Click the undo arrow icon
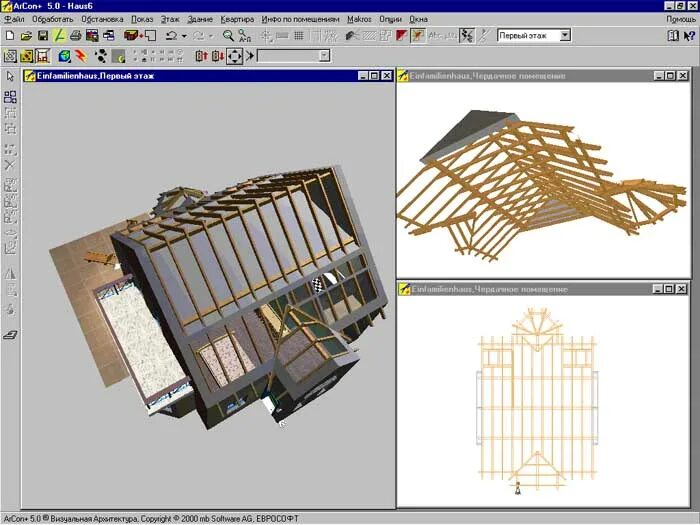 (x=171, y=35)
